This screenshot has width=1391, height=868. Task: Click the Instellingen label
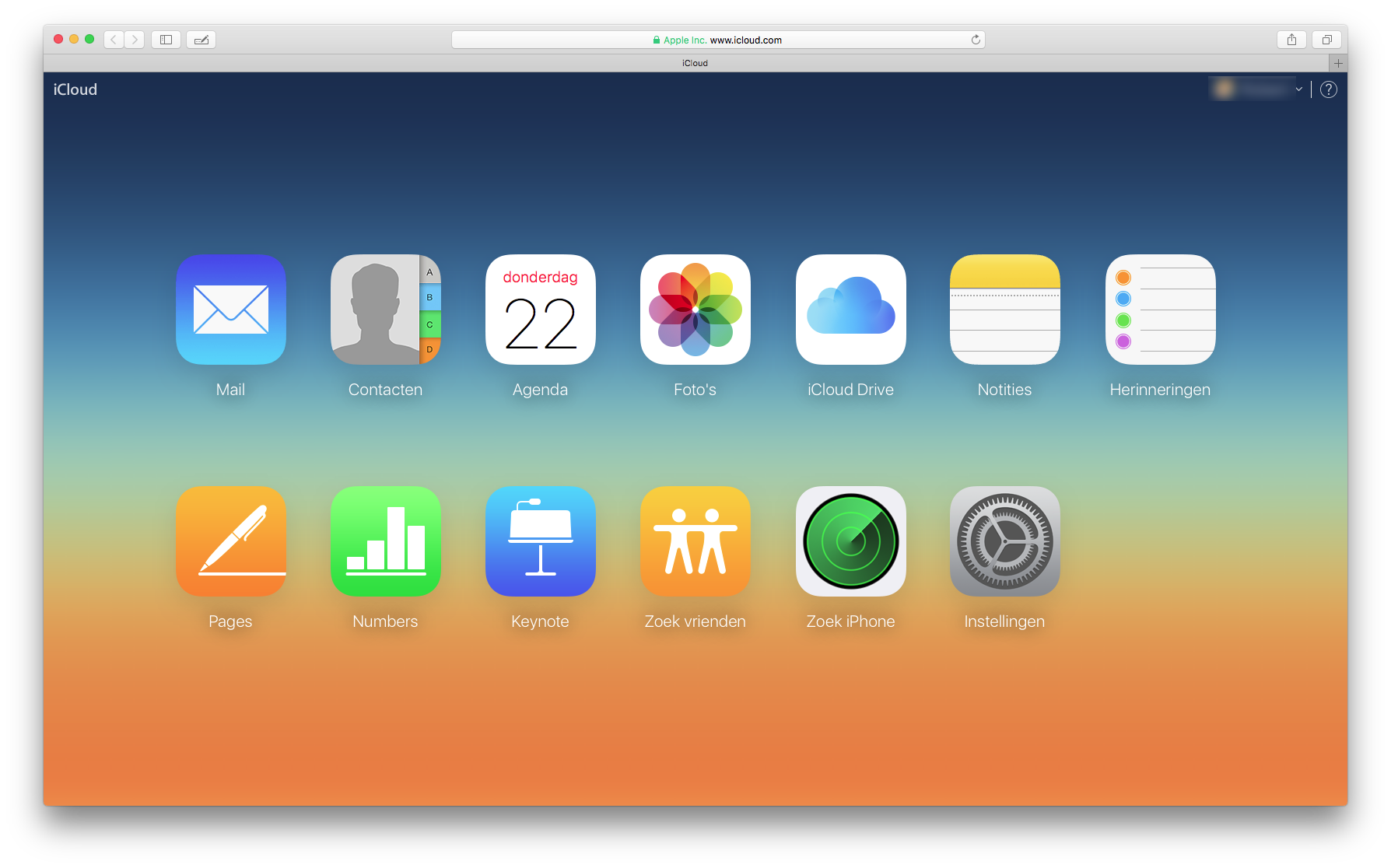click(1004, 621)
